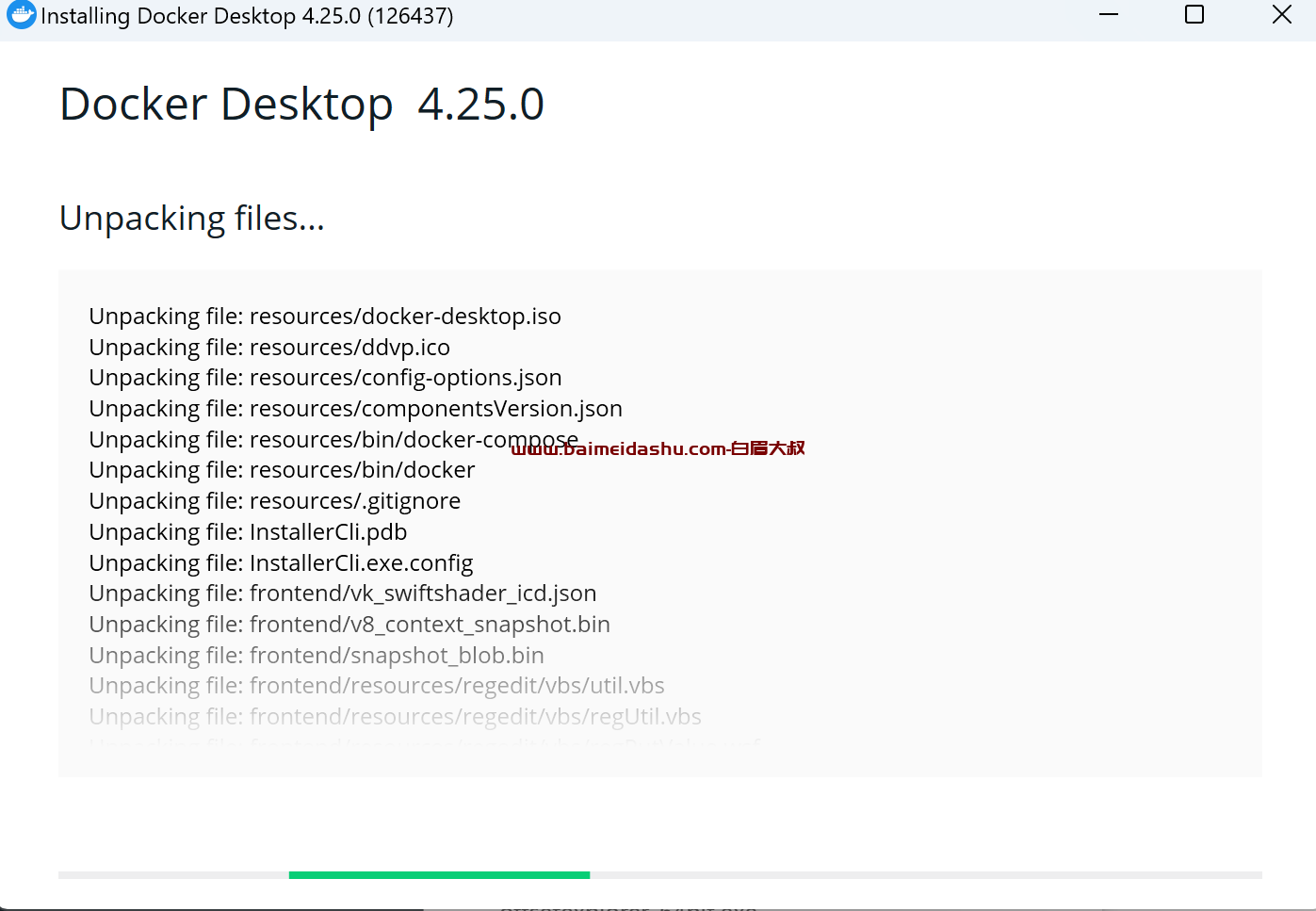
Task: Select the resources/ddvp.ico log line
Action: tap(269, 348)
